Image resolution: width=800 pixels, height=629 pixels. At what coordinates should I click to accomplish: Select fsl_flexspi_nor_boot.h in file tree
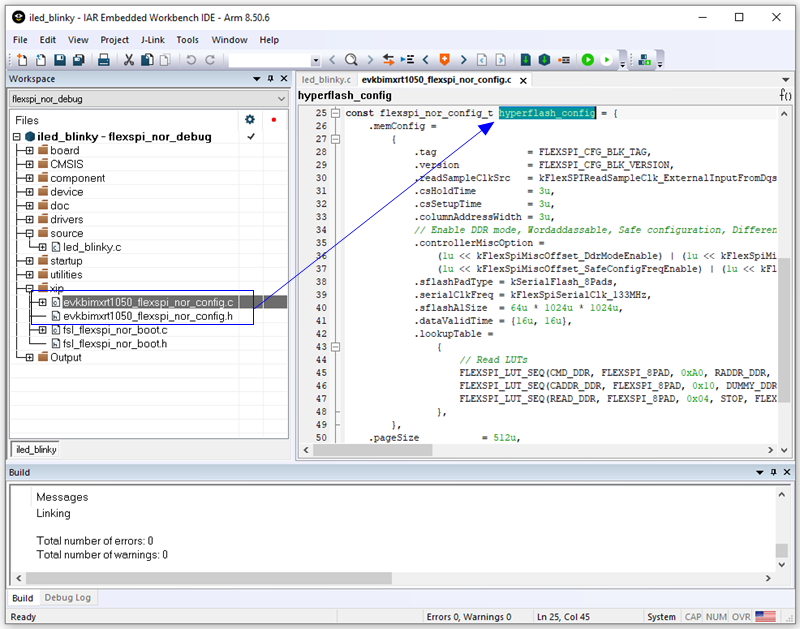click(x=114, y=343)
